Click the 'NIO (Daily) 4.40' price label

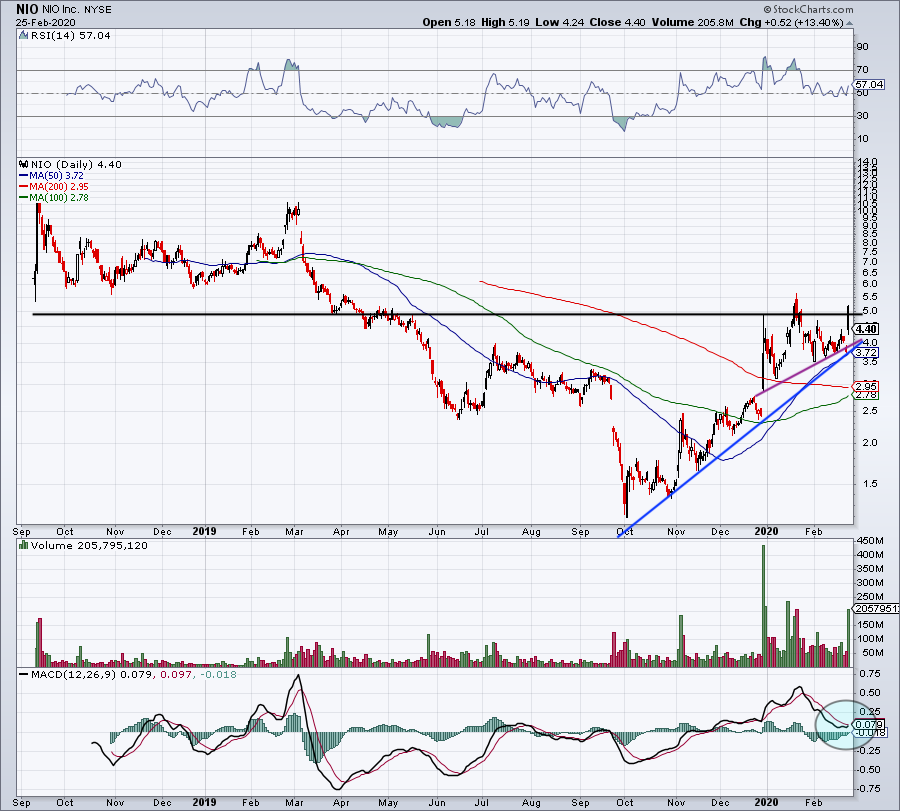click(76, 164)
